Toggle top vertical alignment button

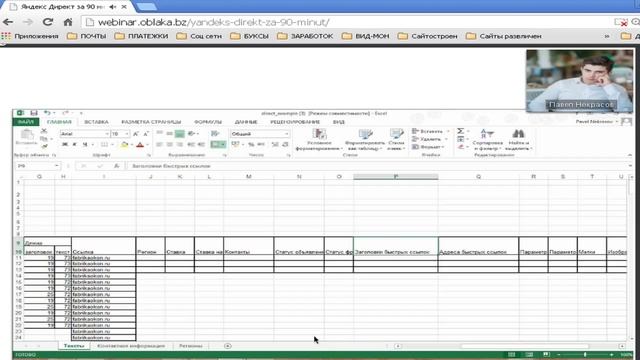tap(160, 134)
